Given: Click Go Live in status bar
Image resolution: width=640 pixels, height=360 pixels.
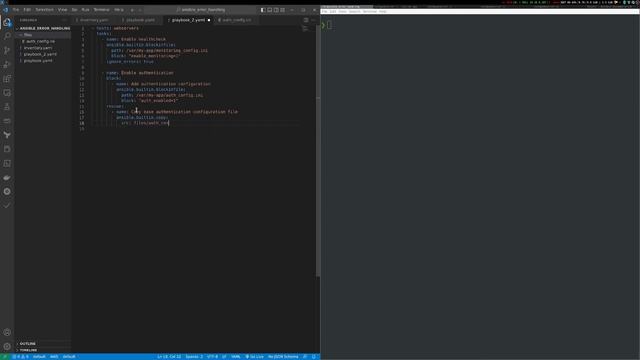Looking at the screenshot, I should (255, 357).
